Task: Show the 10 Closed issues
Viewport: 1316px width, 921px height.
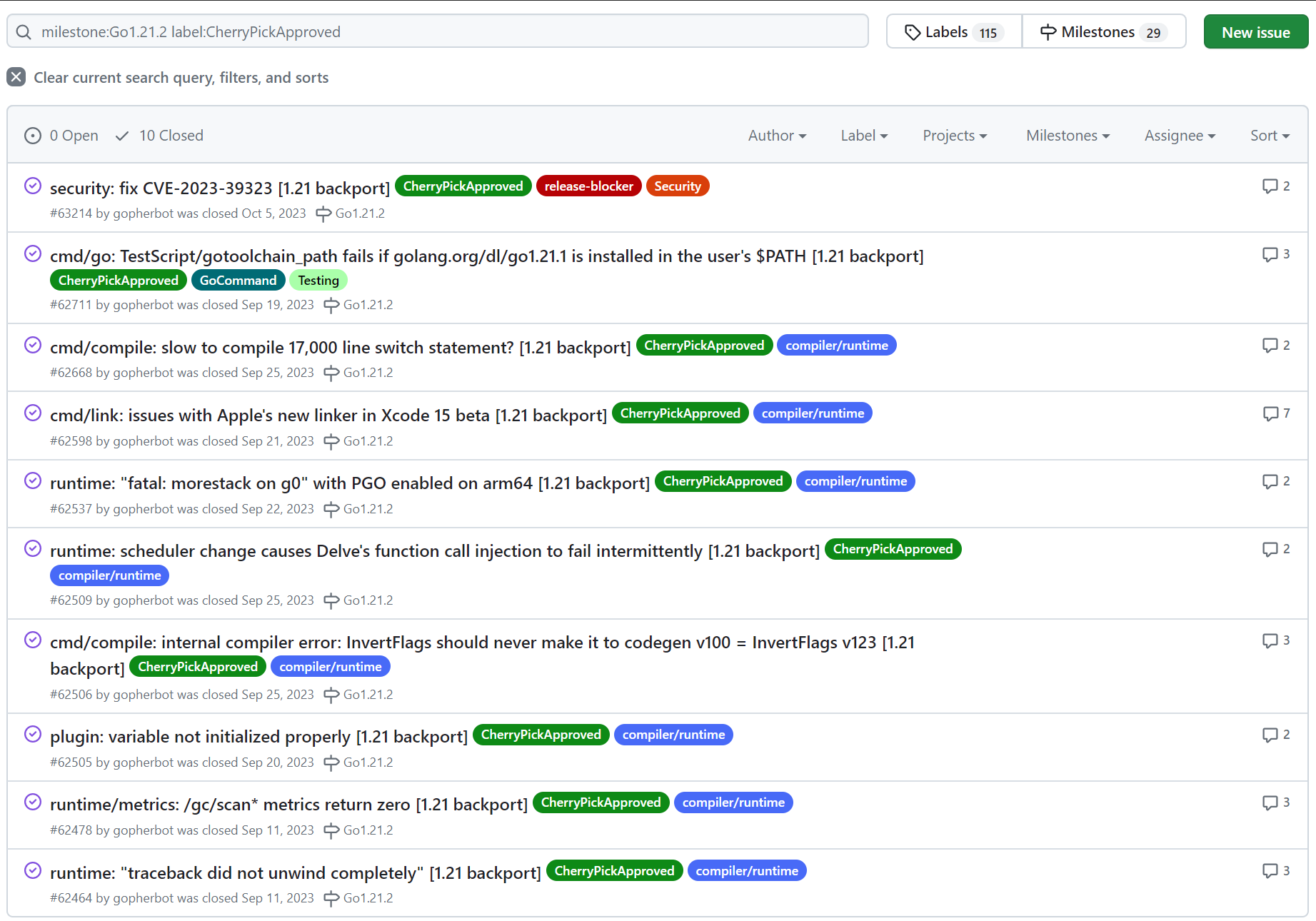Action: point(160,136)
